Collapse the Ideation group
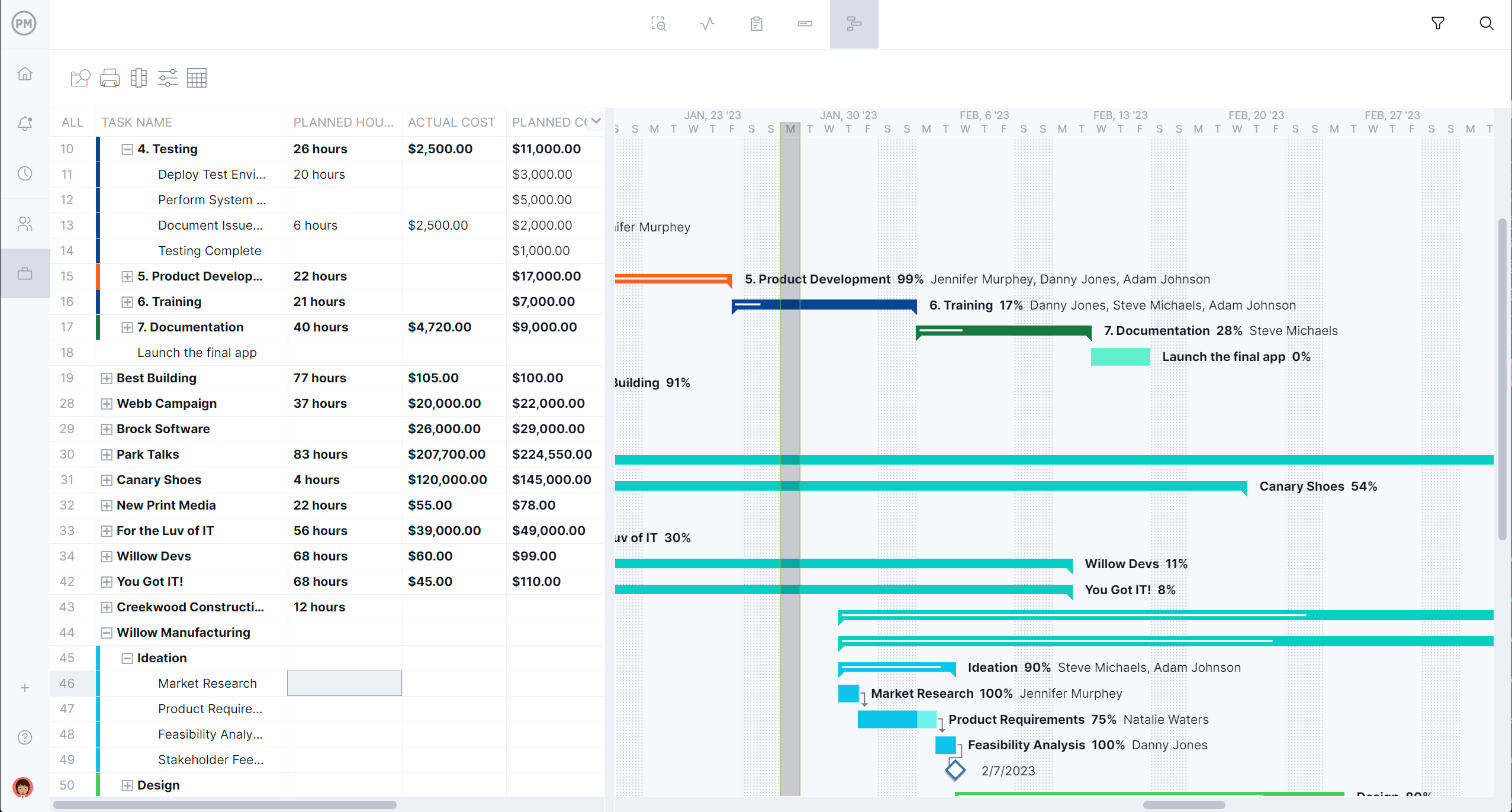Screen dimensions: 1512x812 tap(127, 658)
